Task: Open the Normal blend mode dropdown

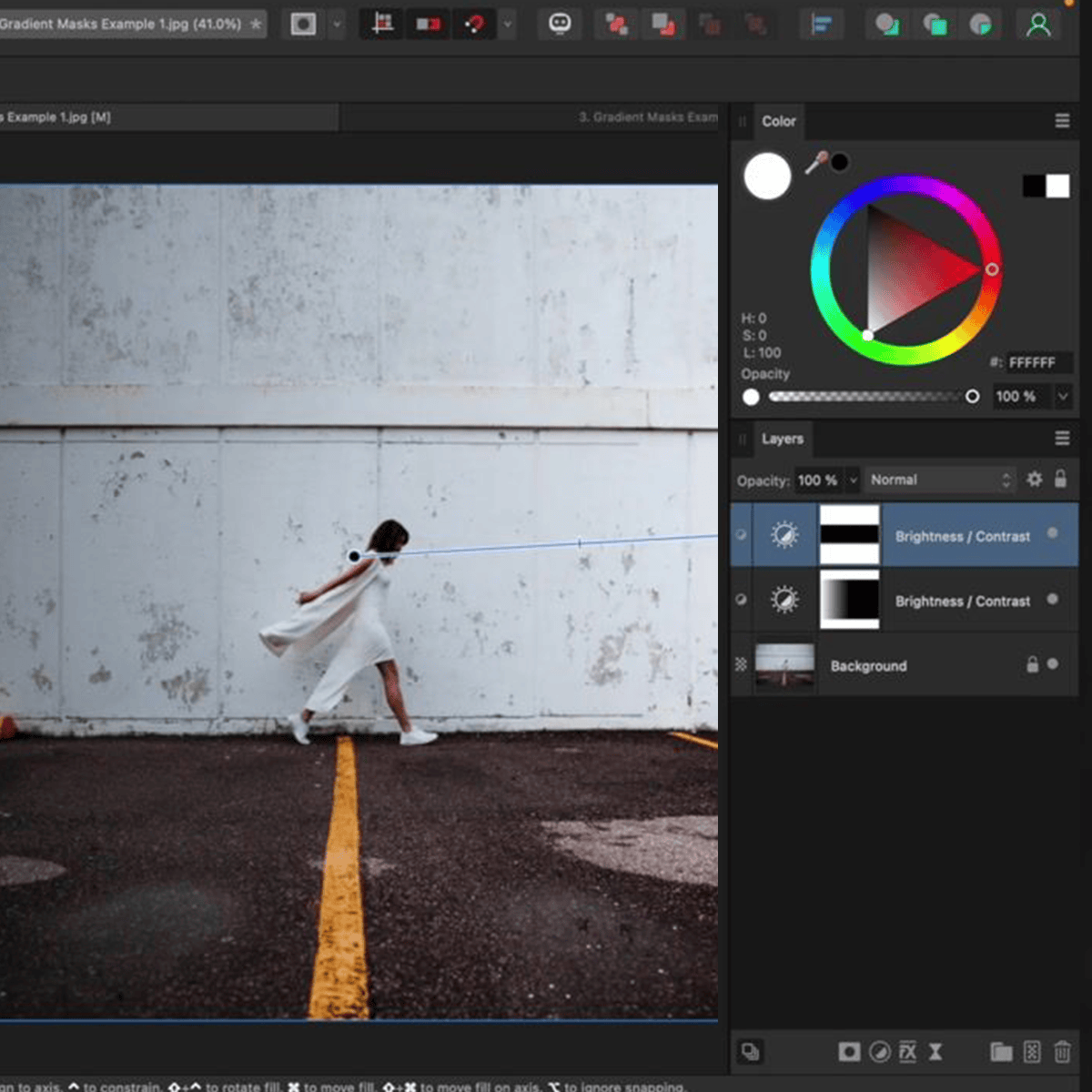Action: pyautogui.click(x=937, y=480)
